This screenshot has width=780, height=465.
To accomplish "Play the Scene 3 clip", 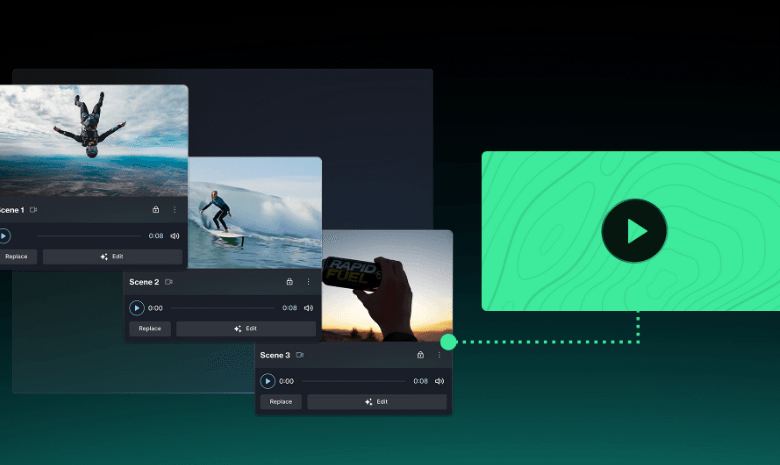I will tap(268, 381).
